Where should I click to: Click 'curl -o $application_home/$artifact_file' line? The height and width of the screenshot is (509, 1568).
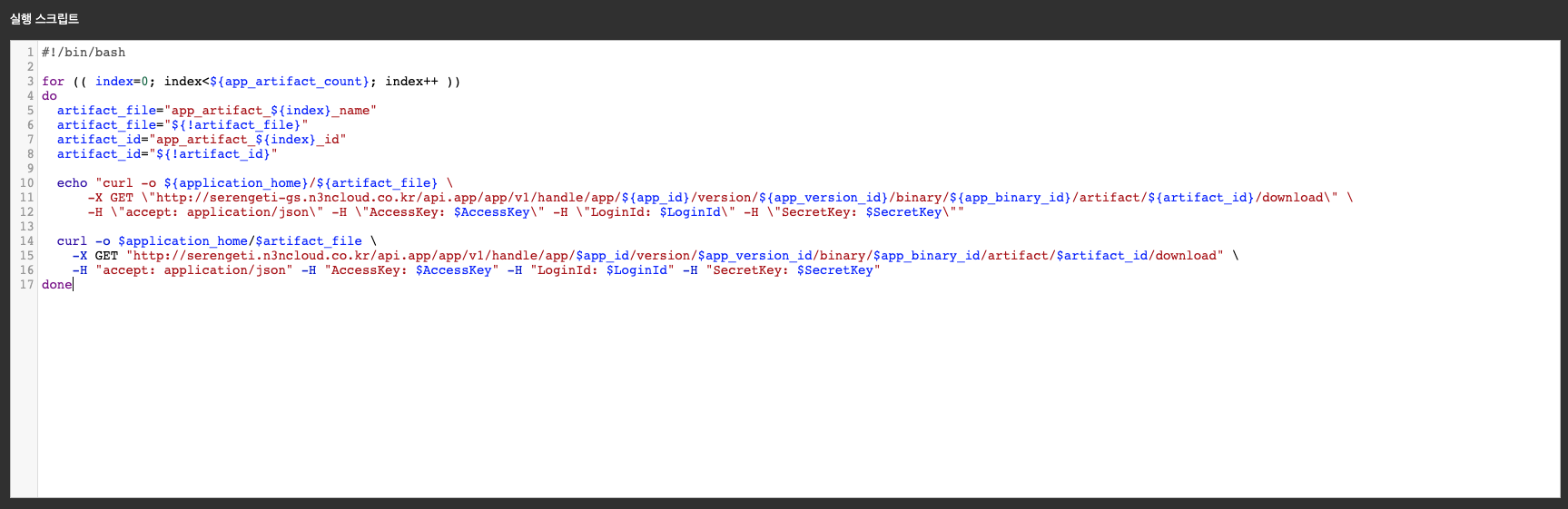click(216, 241)
